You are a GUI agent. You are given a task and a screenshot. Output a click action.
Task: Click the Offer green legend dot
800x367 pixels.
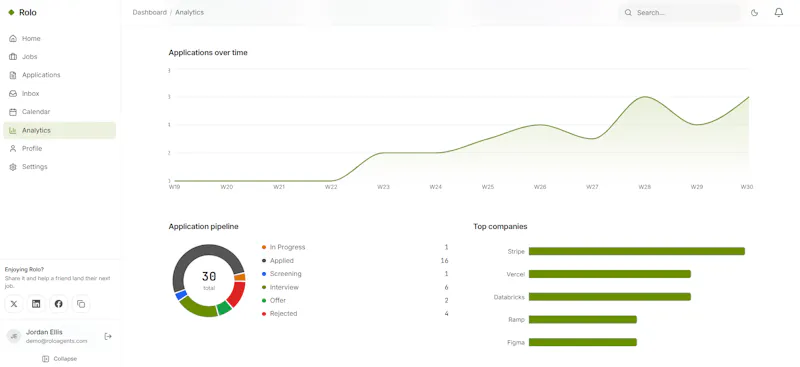pos(264,300)
